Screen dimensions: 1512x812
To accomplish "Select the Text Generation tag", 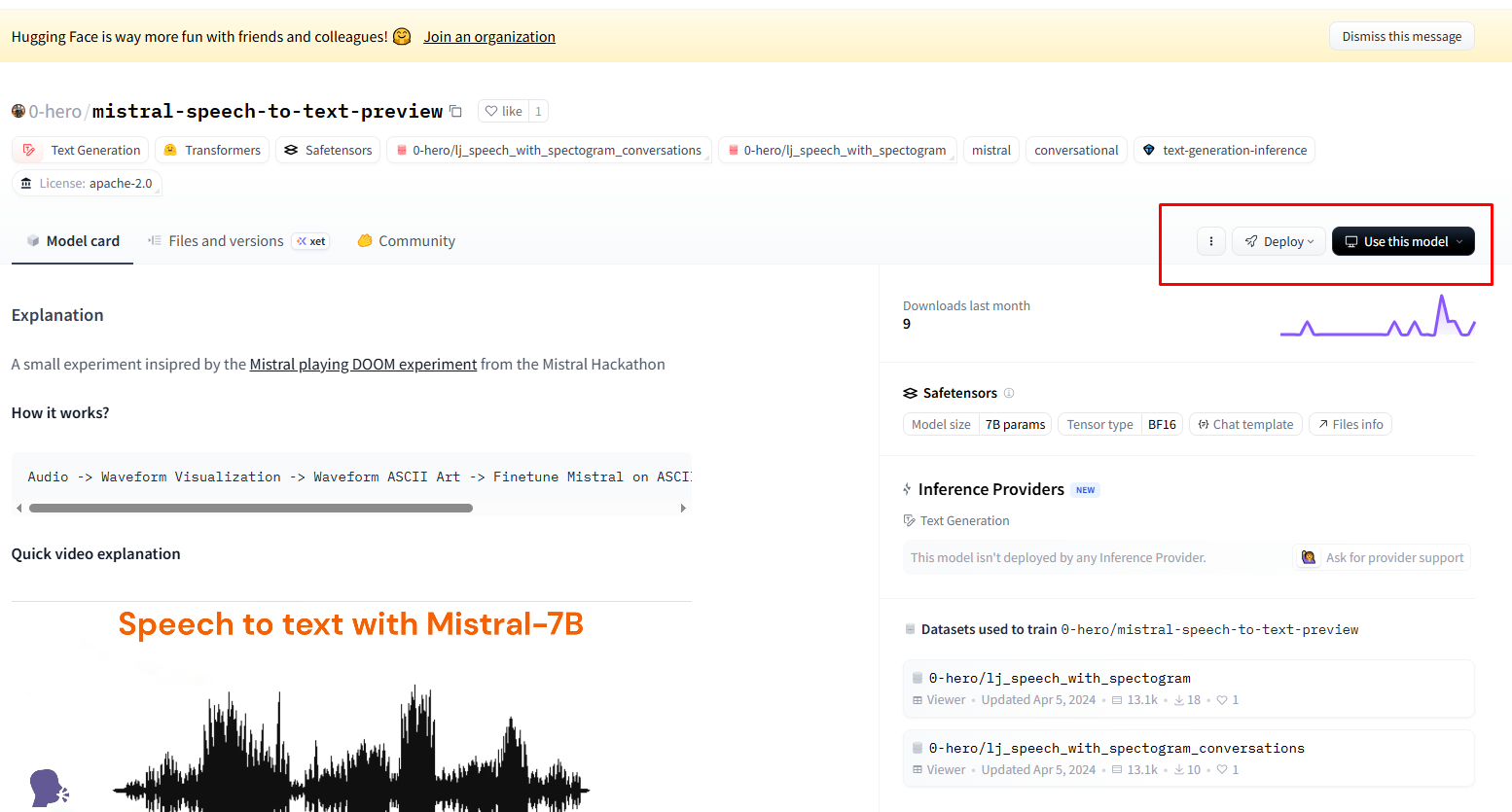I will [x=82, y=150].
